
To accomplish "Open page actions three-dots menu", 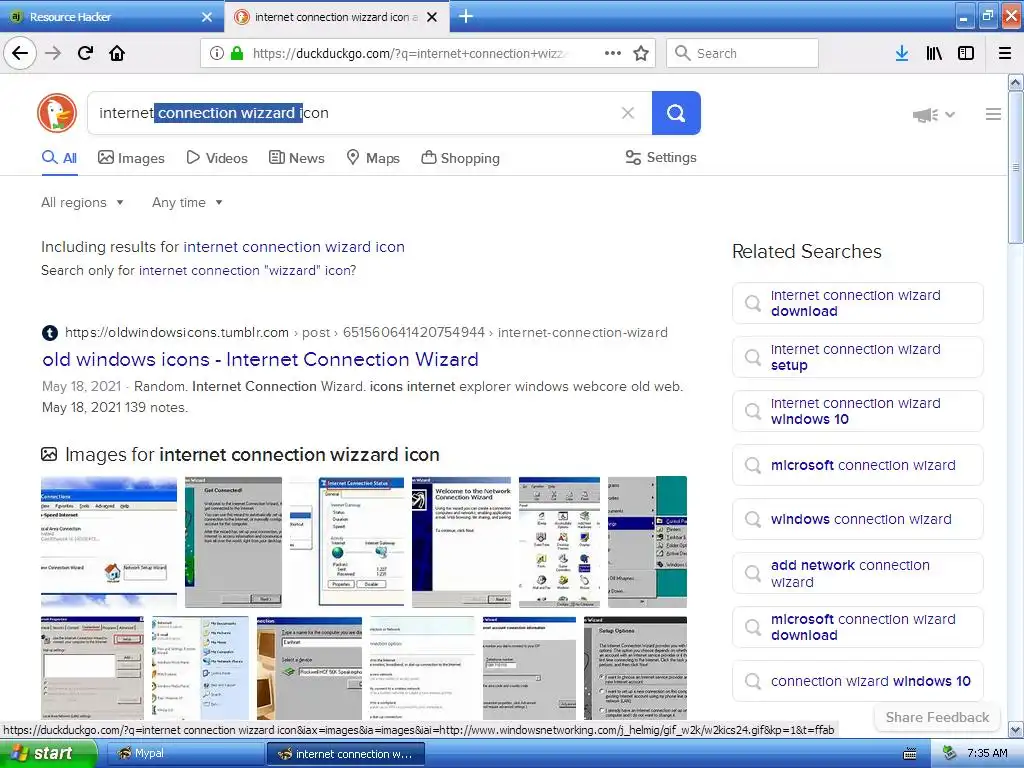I will pyautogui.click(x=613, y=53).
